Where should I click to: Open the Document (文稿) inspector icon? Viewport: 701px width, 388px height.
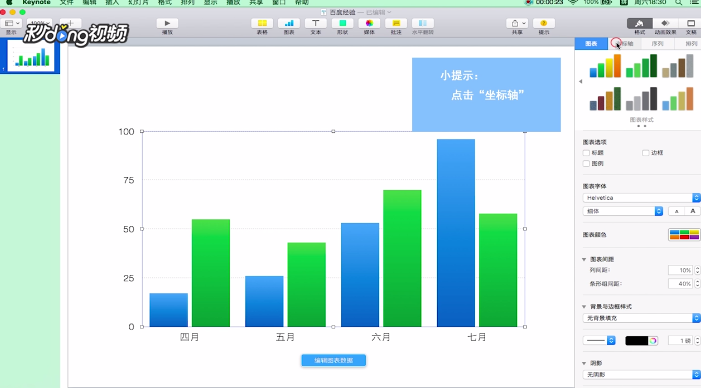(x=691, y=23)
